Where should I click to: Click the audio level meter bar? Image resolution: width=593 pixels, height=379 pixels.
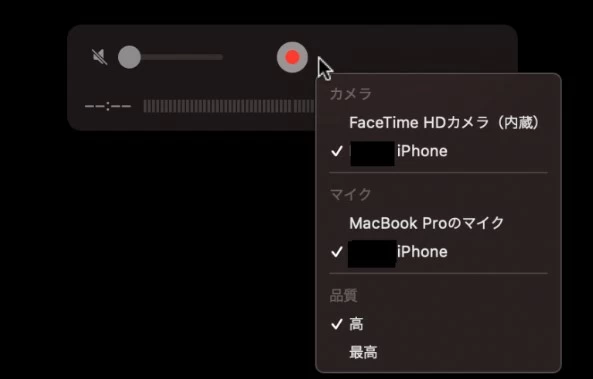click(229, 106)
